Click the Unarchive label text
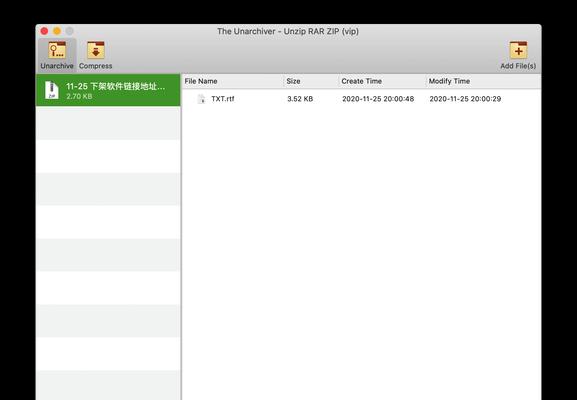Screen dimensions: 577x400 57,66
